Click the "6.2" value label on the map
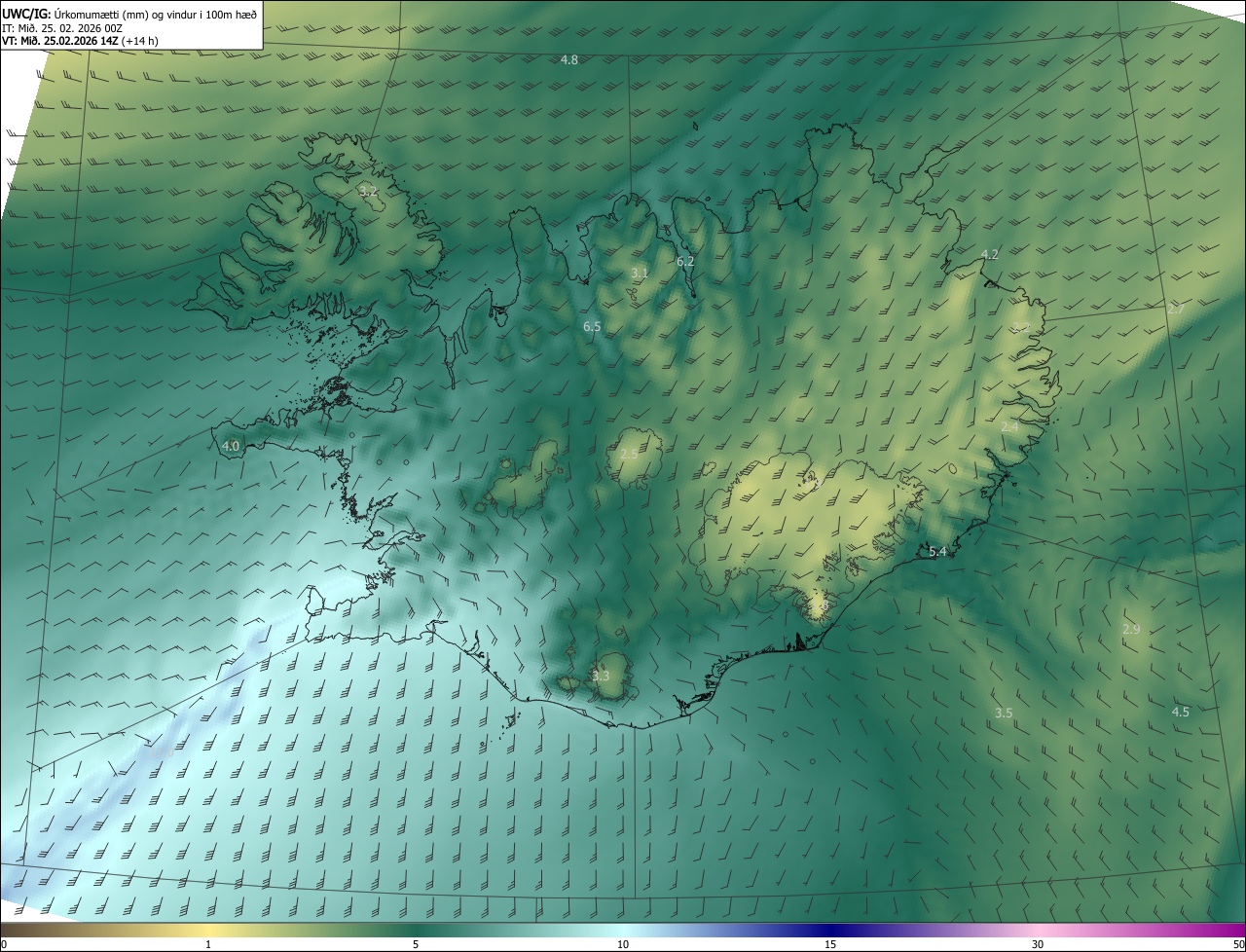 coord(685,262)
